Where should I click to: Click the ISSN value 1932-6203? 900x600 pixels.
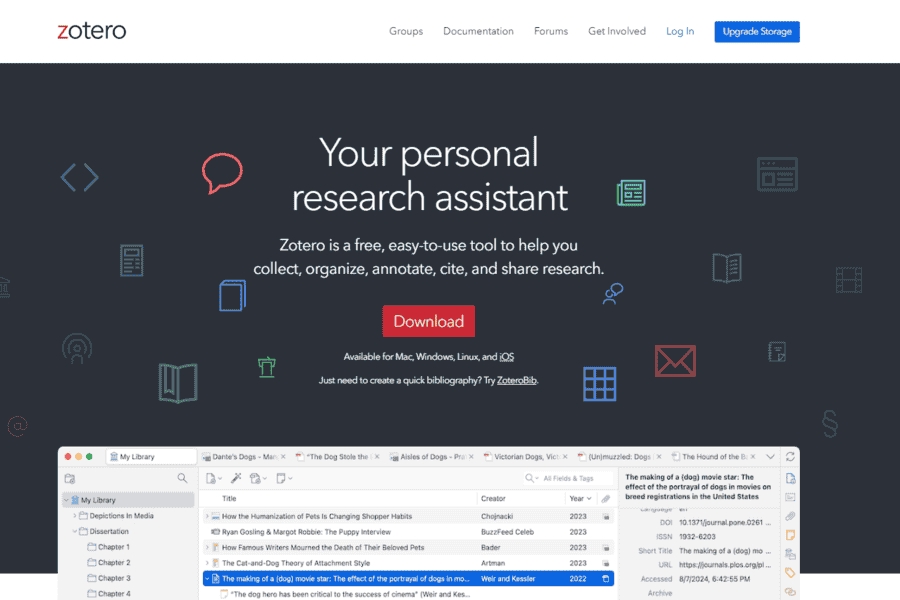tap(697, 536)
